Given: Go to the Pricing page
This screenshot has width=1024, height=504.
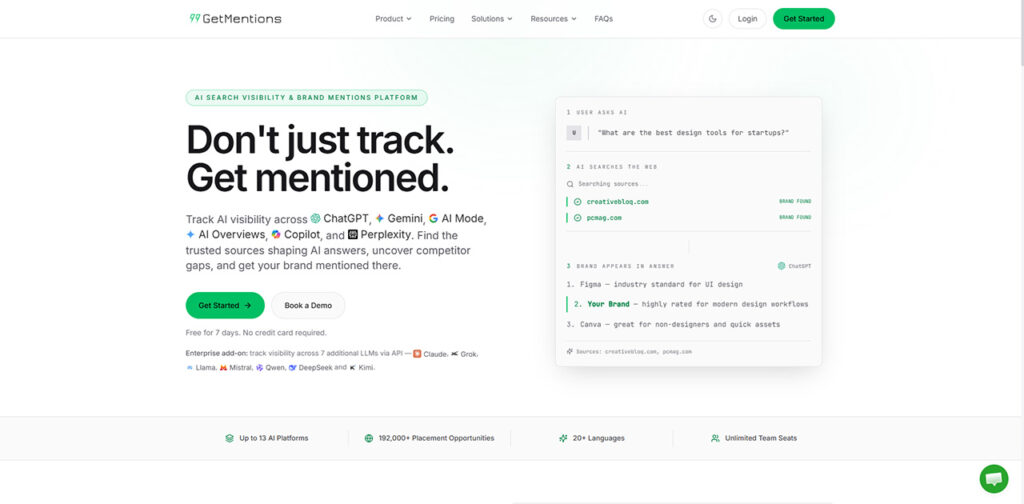Looking at the screenshot, I should tap(441, 19).
